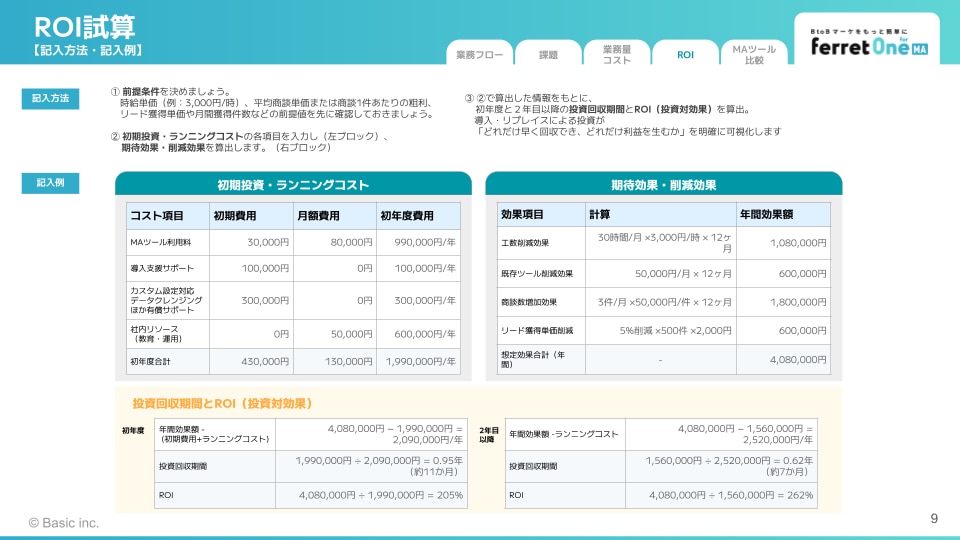
Task: Switch to the 業務フロー tab
Action: tap(479, 55)
